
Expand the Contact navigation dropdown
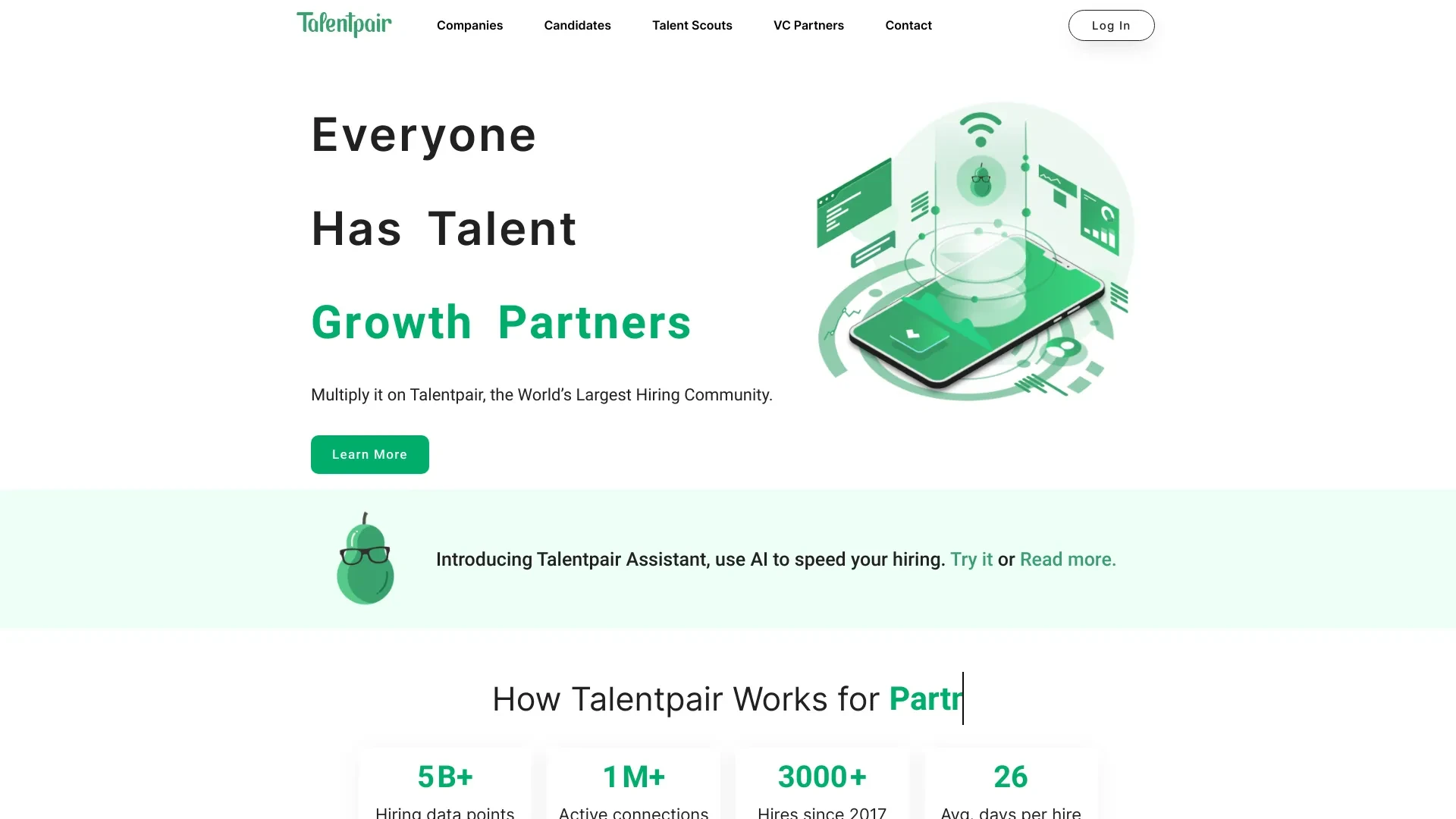[x=908, y=25]
